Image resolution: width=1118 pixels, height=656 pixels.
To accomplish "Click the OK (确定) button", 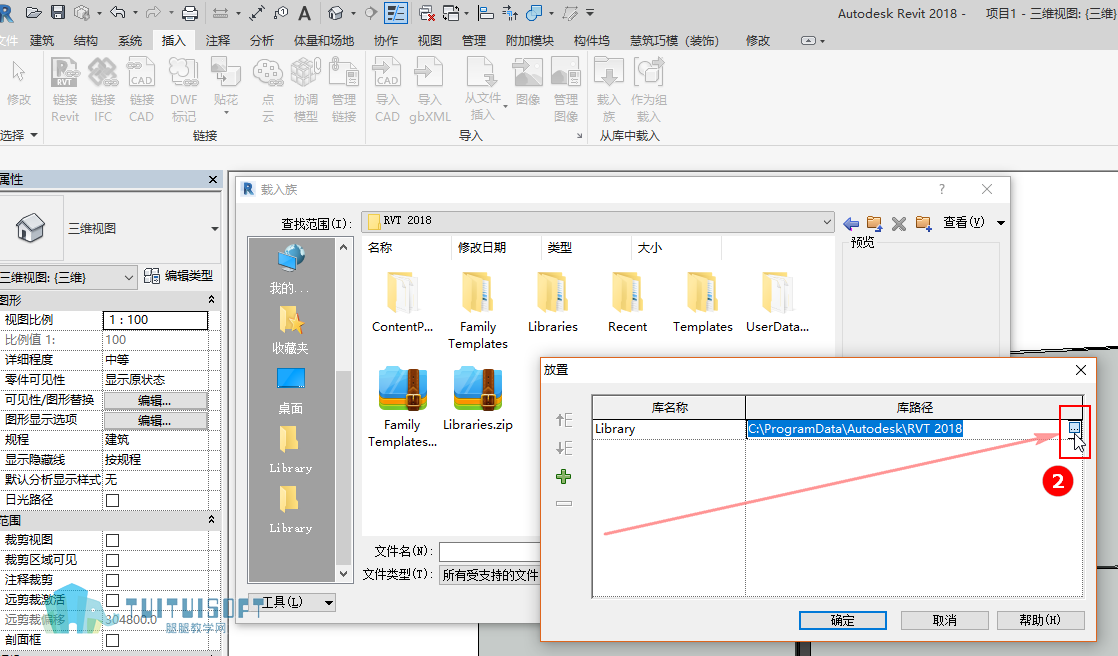I will pyautogui.click(x=842, y=620).
